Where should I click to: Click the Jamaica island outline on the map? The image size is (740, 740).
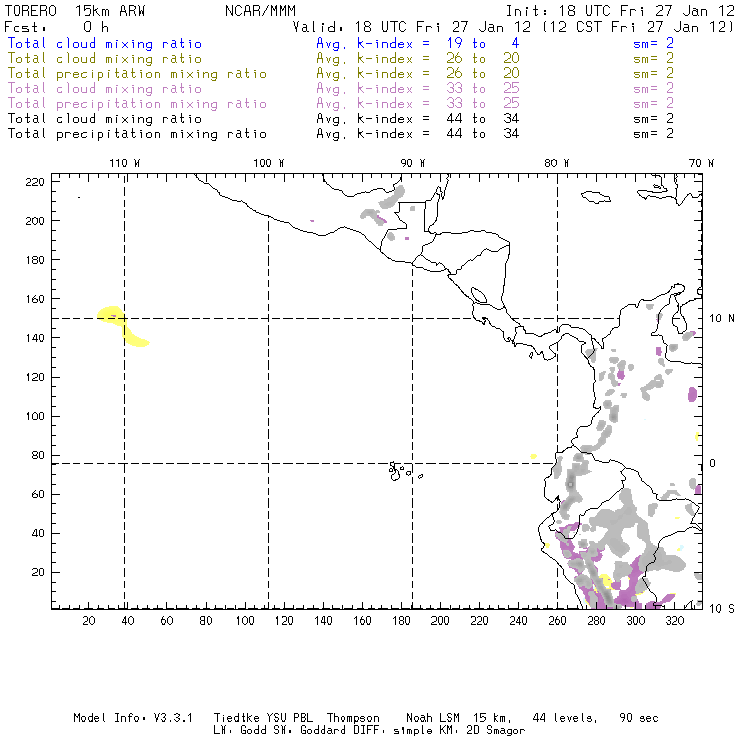[x=596, y=197]
